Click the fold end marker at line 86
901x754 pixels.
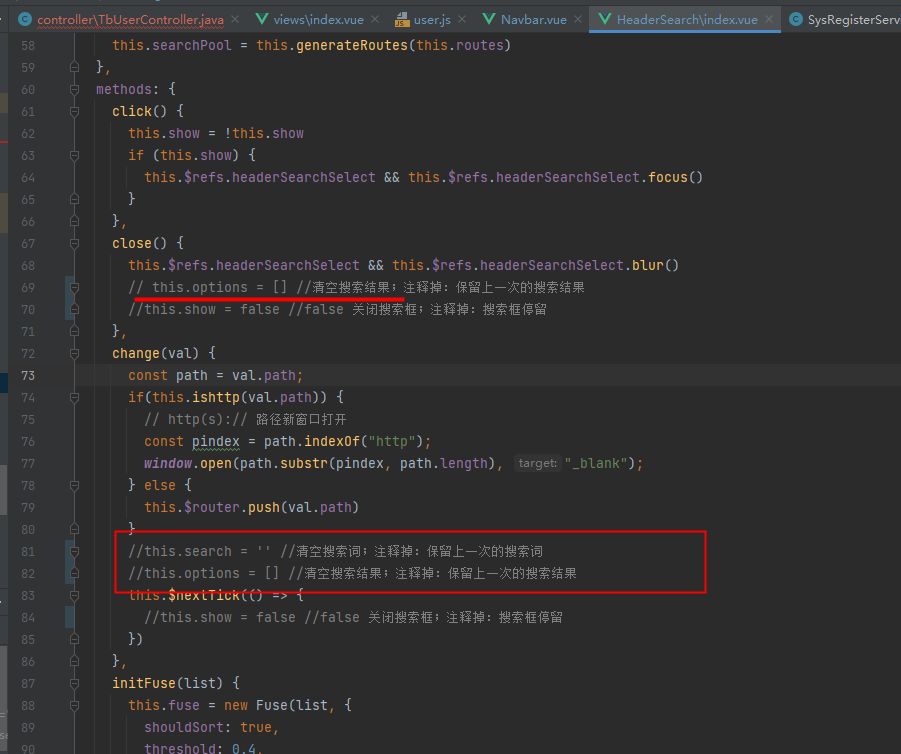pos(74,661)
